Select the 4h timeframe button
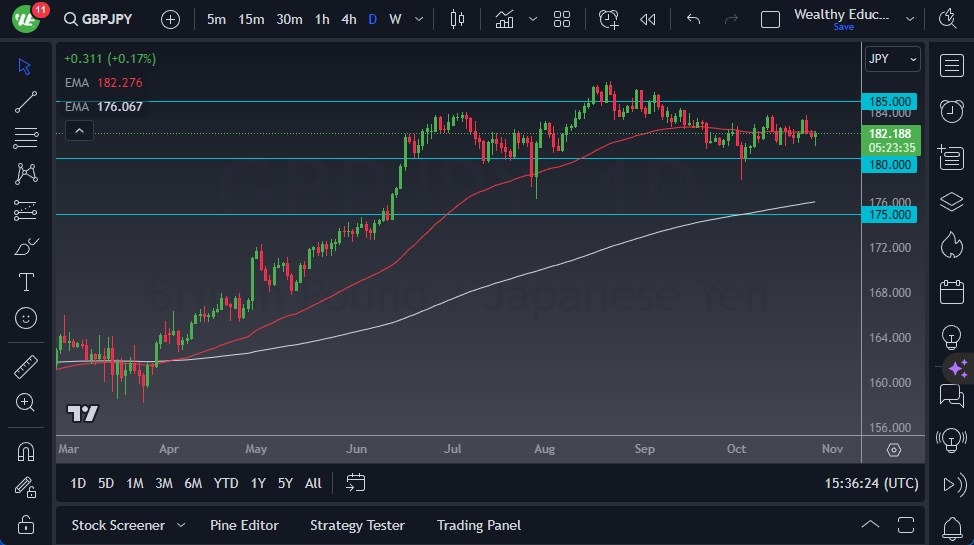 348,19
